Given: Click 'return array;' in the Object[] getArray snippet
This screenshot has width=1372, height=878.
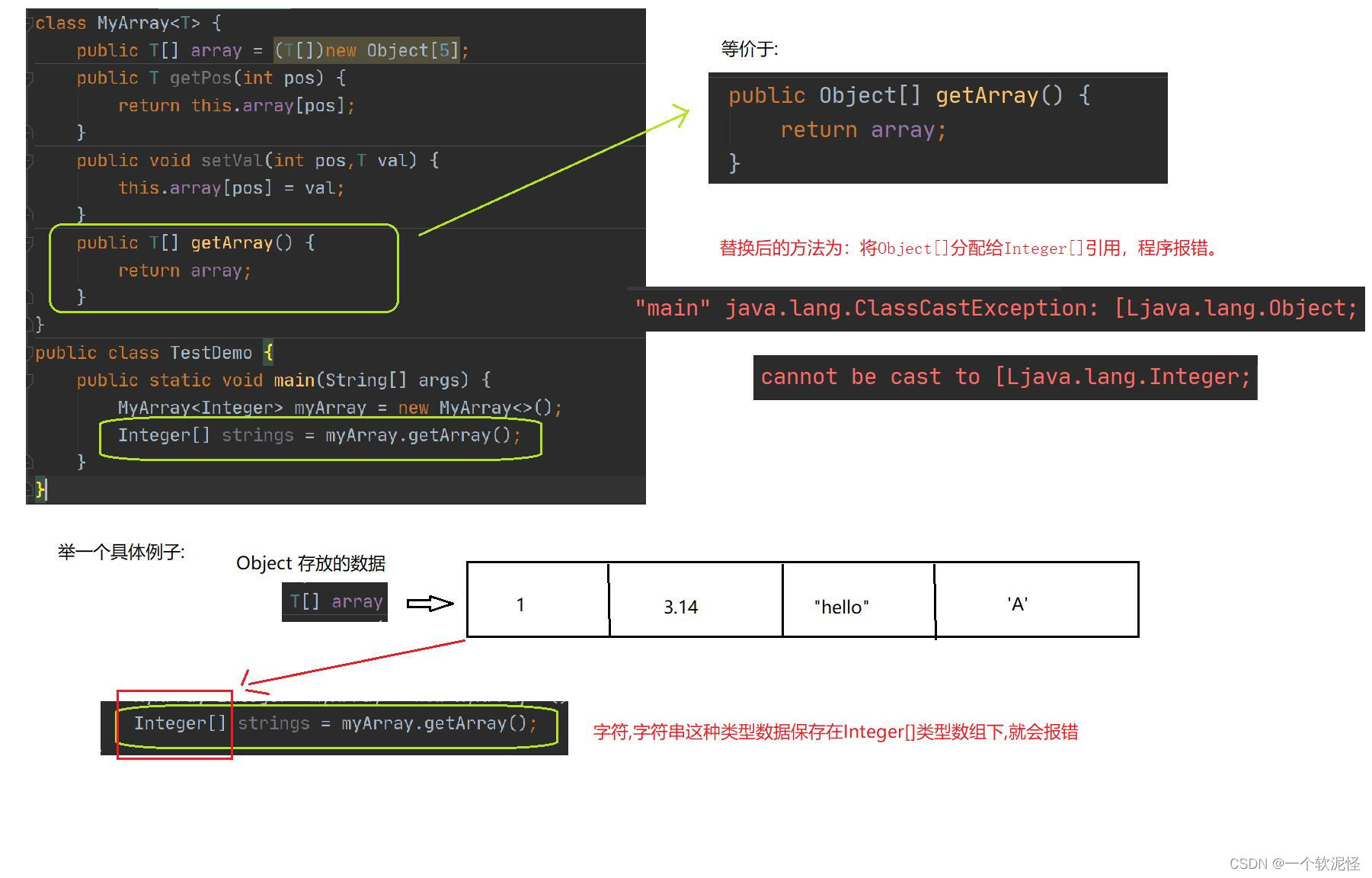Looking at the screenshot, I should [863, 130].
